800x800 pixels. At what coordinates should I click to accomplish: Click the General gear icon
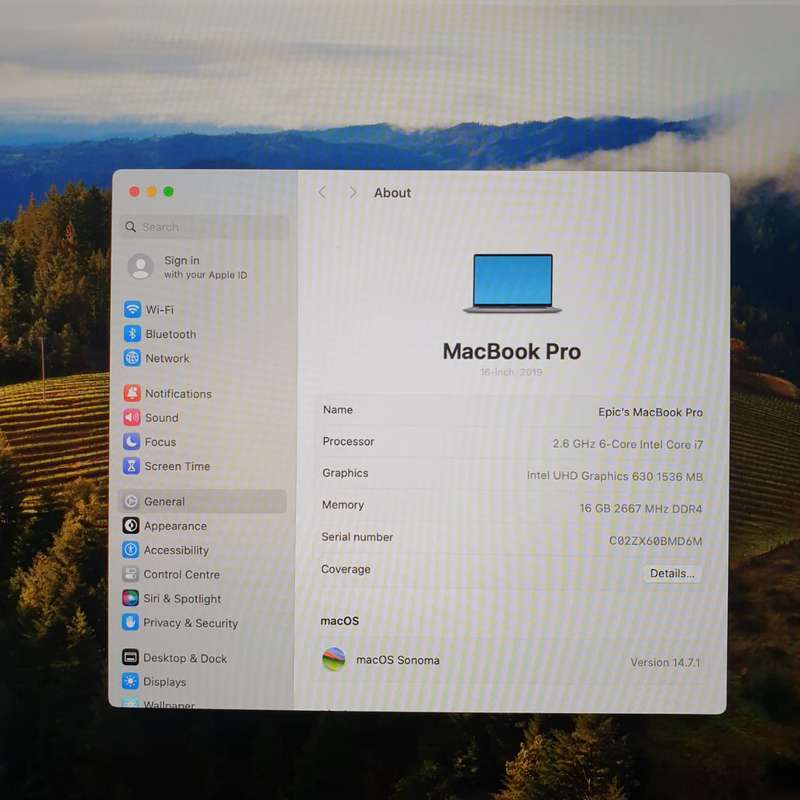[x=131, y=501]
